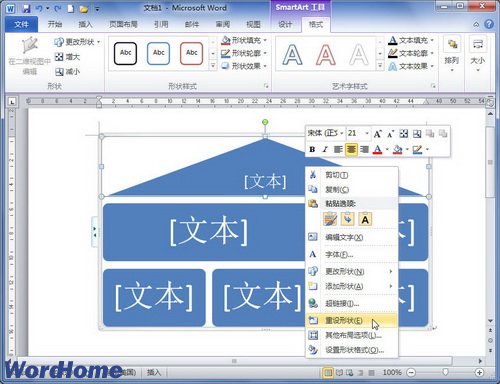Viewport: 500px width, 384px height.
Task: Click the Open folder icon in quick access toolbar
Action: pos(84,9)
